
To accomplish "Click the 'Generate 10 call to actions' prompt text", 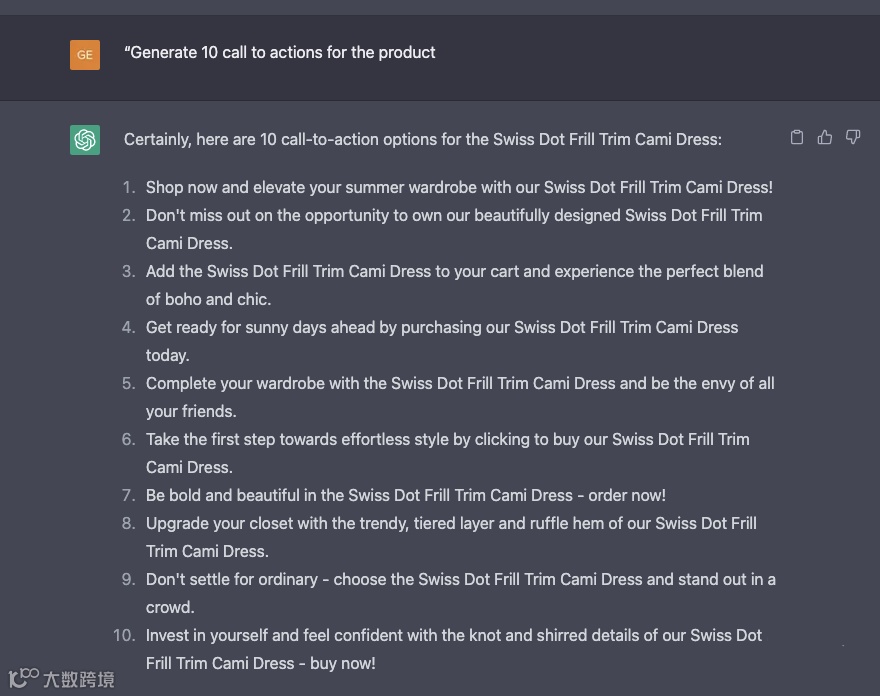I will point(280,52).
